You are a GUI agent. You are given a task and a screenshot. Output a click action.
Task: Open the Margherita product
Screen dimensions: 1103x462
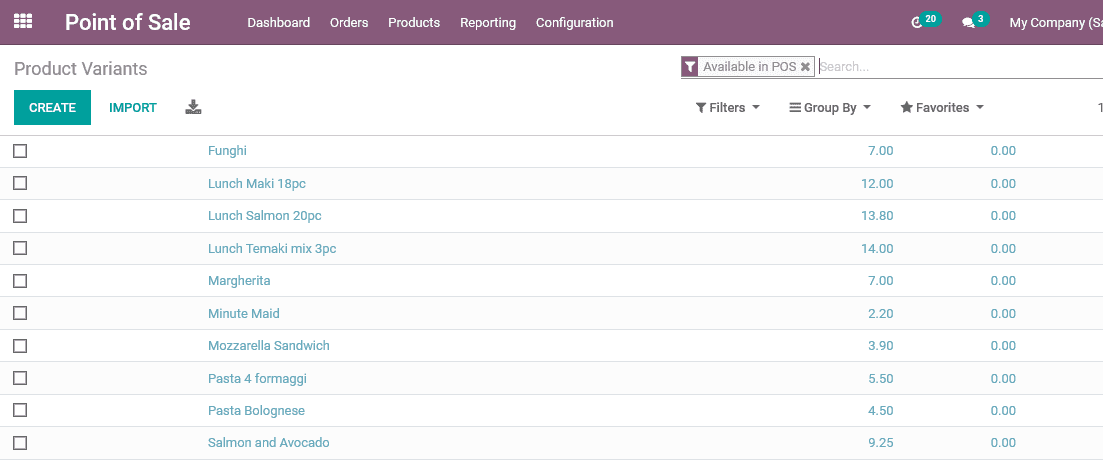[x=239, y=281]
